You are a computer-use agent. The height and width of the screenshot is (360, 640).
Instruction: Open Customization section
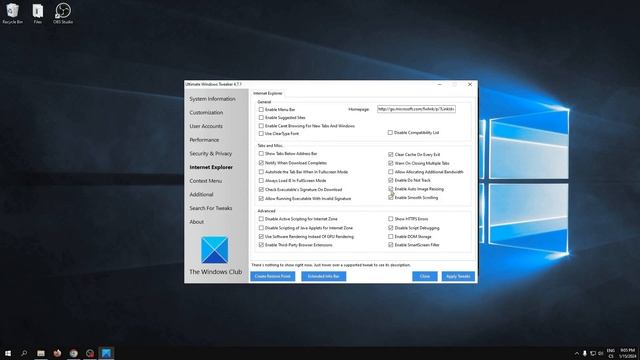(206, 113)
